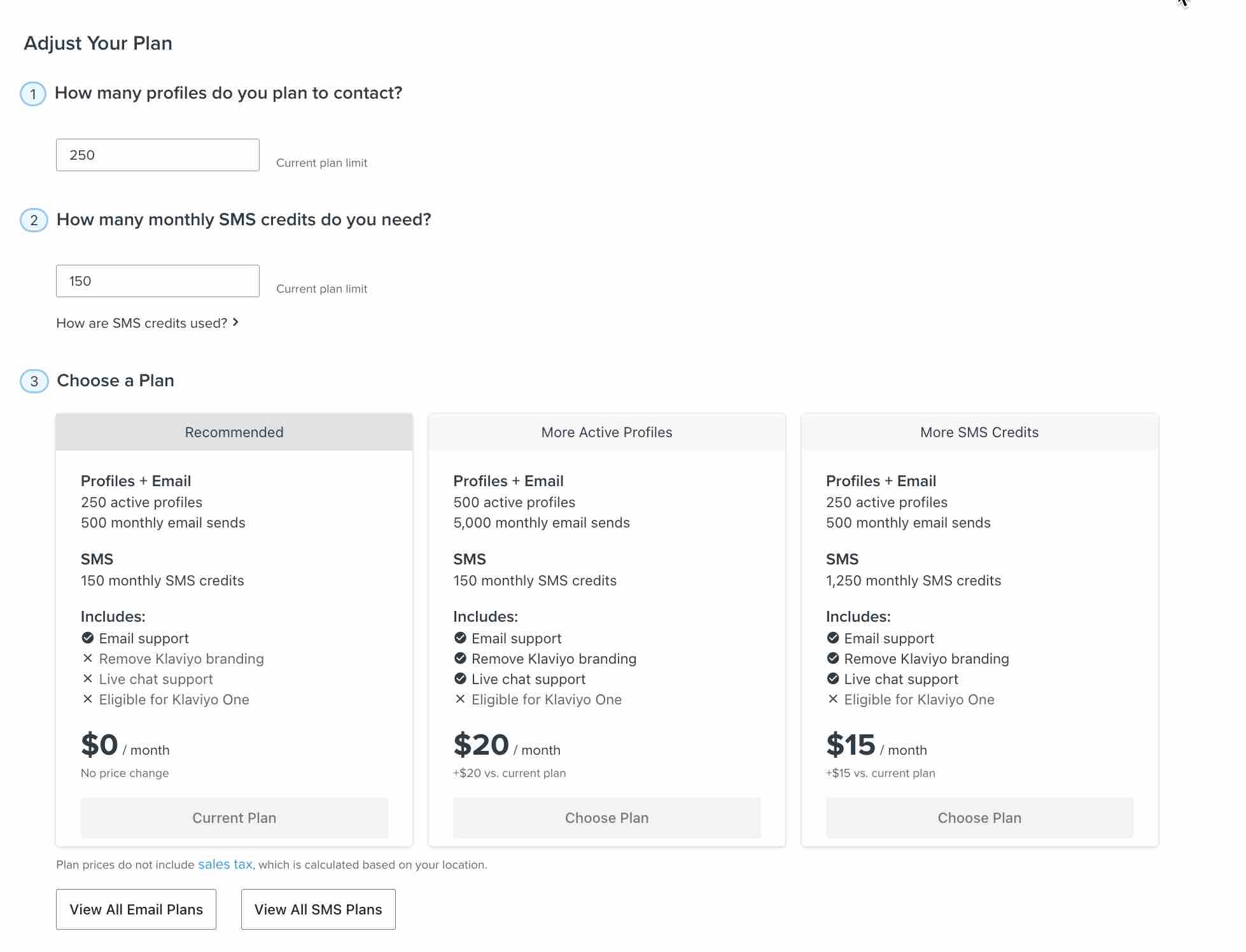Select the More SMS Credits plan header
This screenshot has height=952, width=1246.
pyautogui.click(x=979, y=433)
